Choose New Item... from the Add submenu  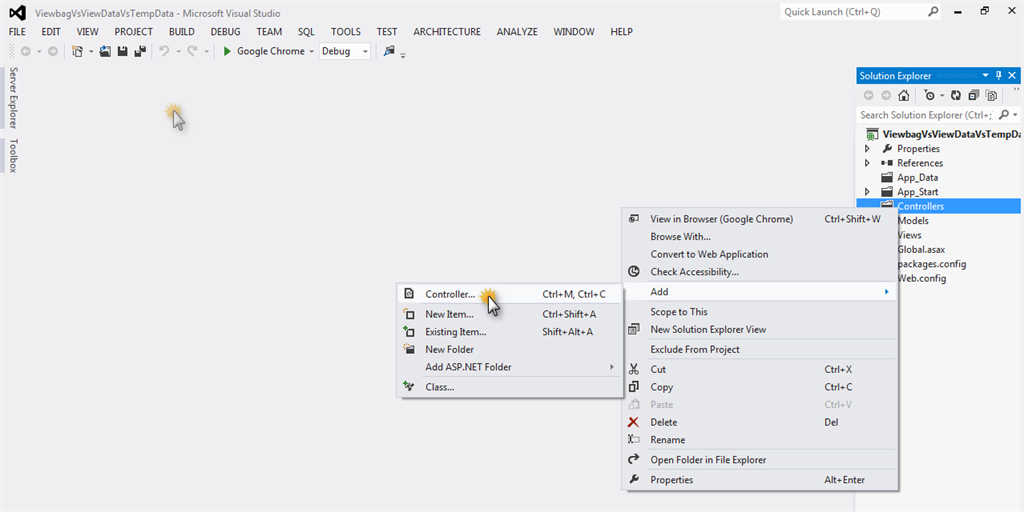(x=510, y=314)
